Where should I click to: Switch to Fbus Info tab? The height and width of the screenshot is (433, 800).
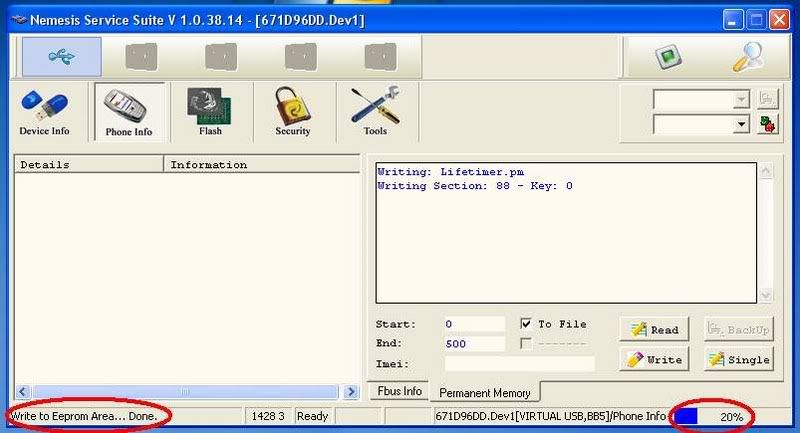click(x=399, y=391)
